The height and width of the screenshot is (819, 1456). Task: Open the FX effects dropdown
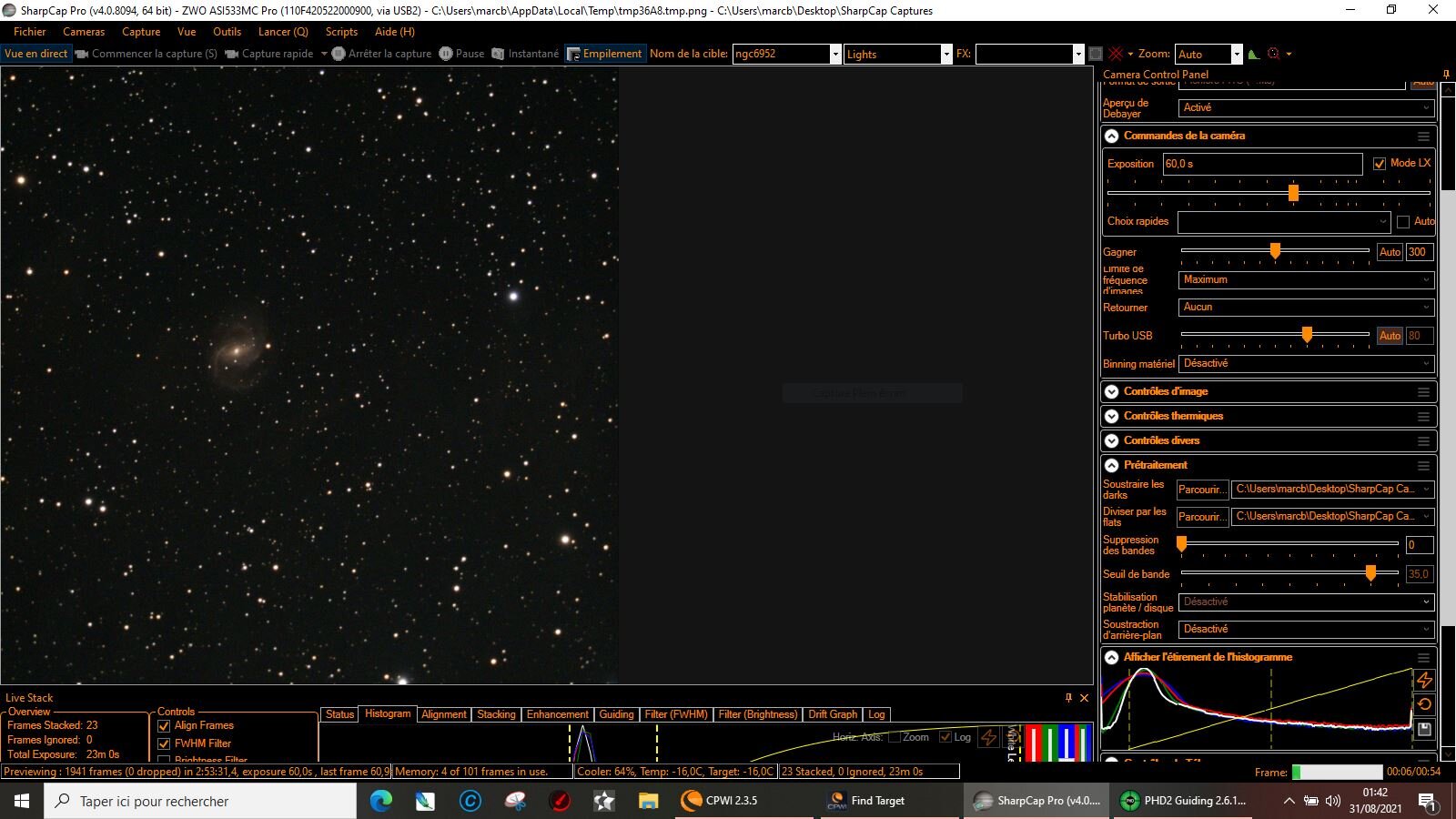point(1078,55)
